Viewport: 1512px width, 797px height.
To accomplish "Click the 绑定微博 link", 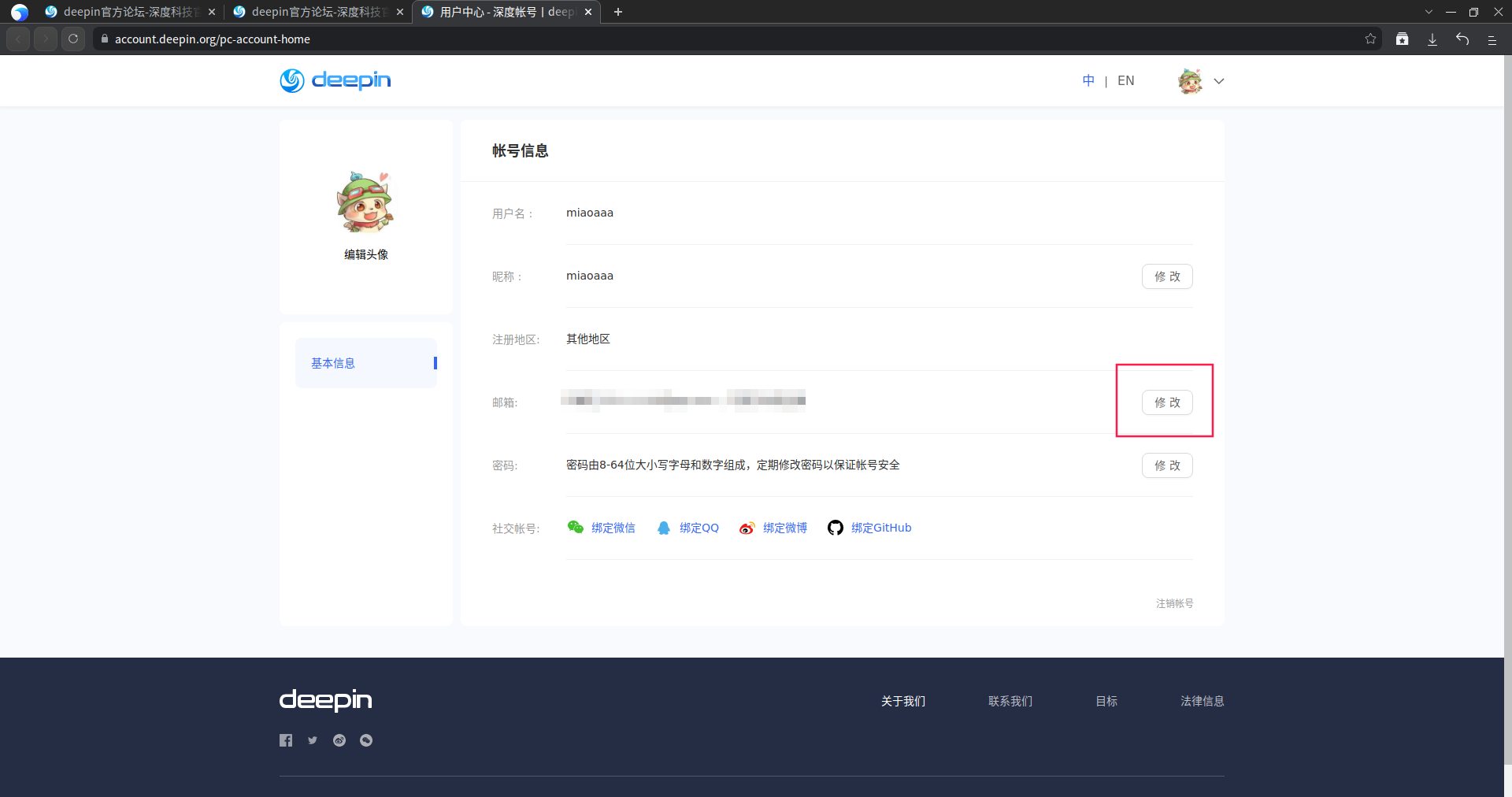I will 785,528.
